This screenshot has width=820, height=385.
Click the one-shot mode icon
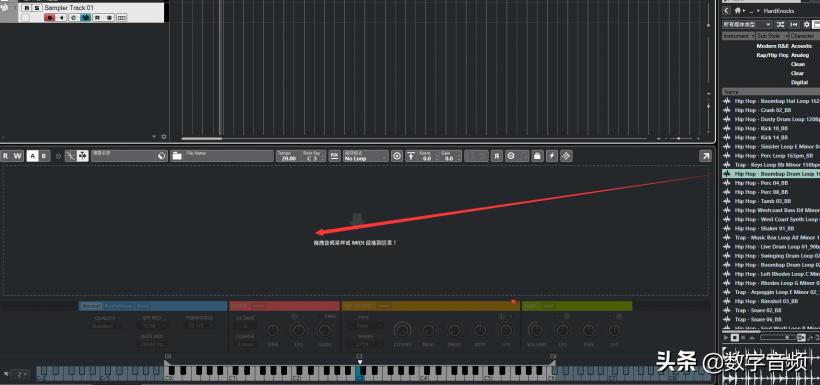pyautogui.click(x=397, y=156)
